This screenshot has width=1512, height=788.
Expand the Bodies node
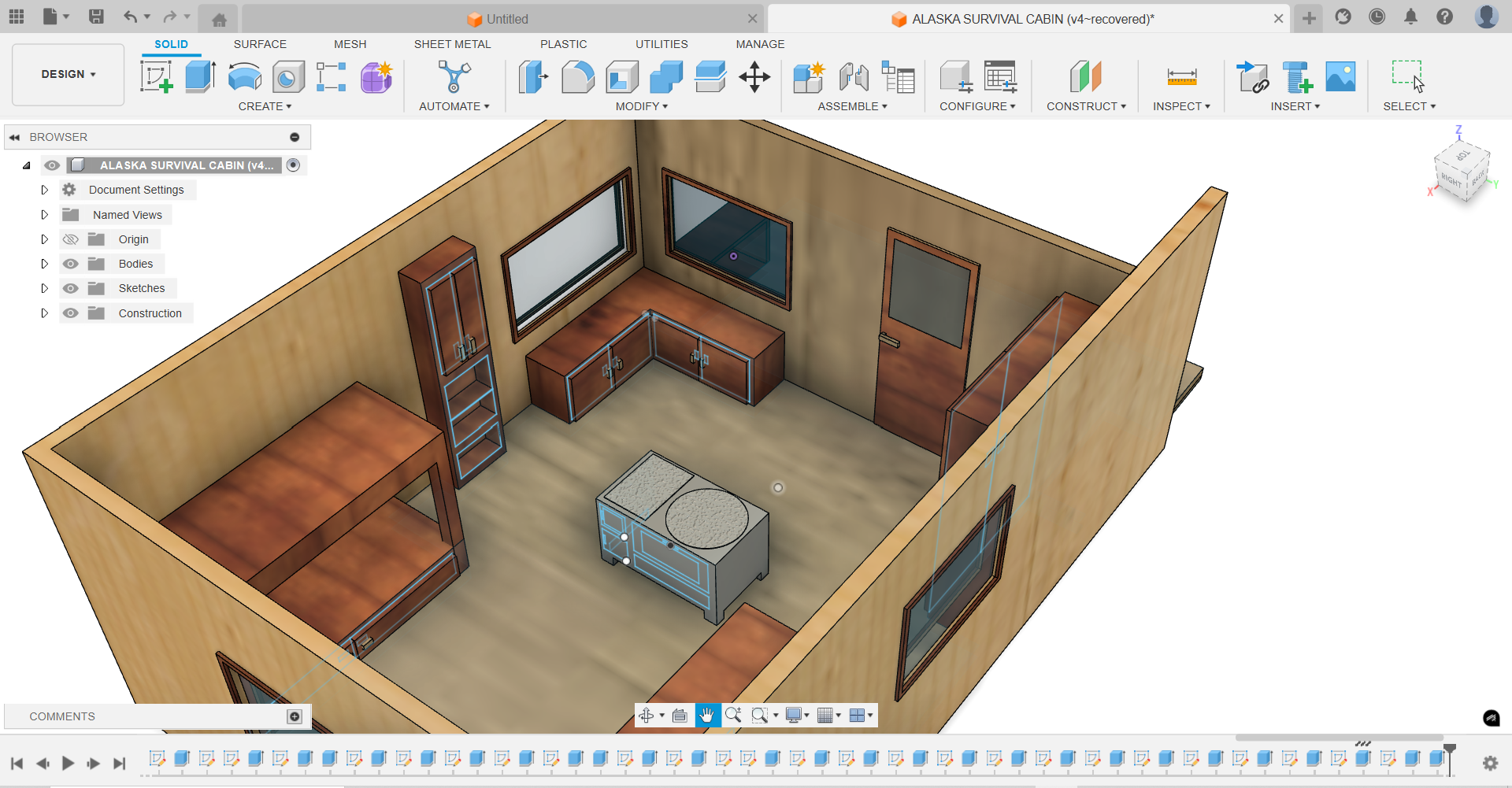(44, 264)
